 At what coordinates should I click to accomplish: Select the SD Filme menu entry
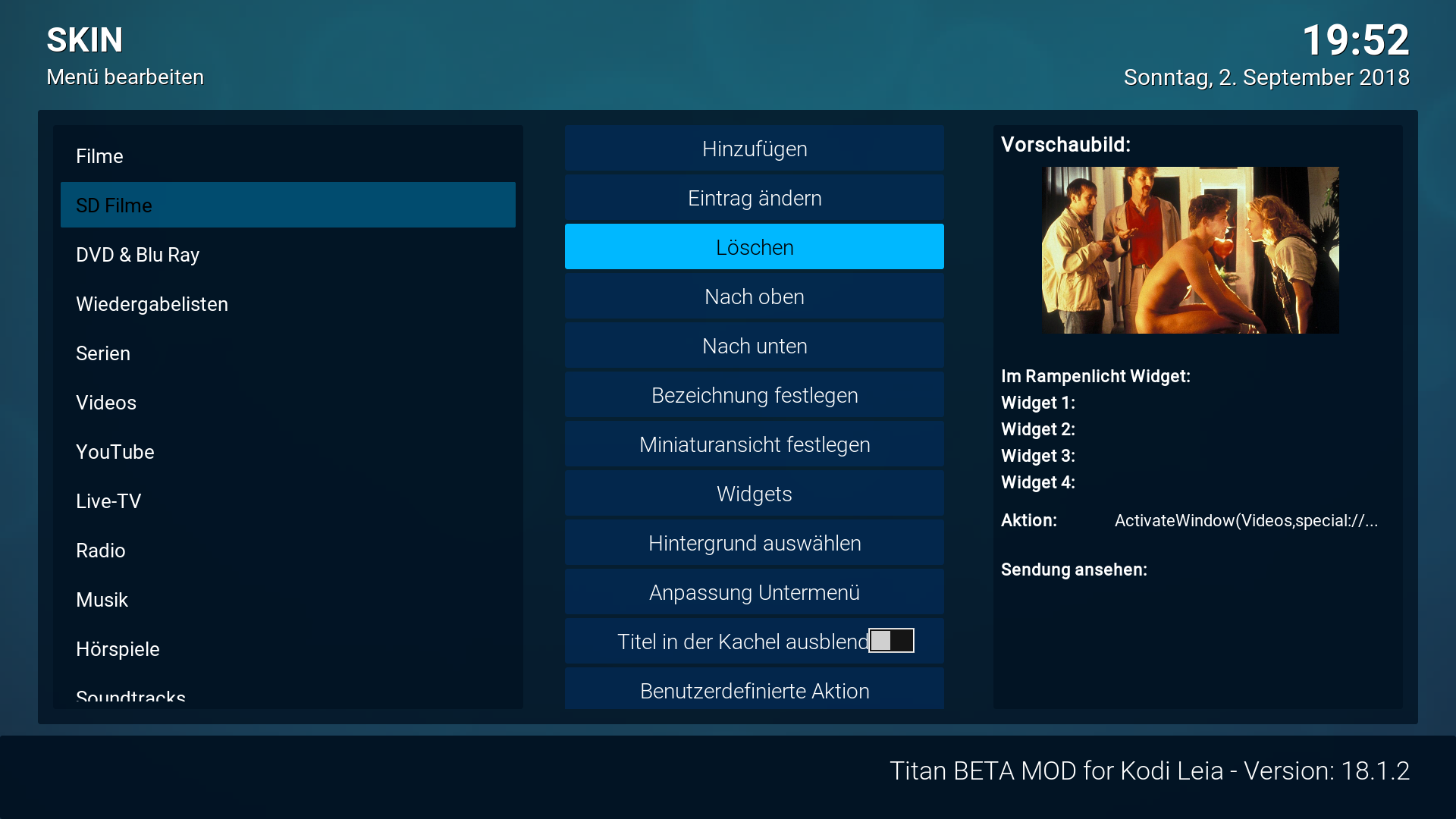tap(288, 205)
